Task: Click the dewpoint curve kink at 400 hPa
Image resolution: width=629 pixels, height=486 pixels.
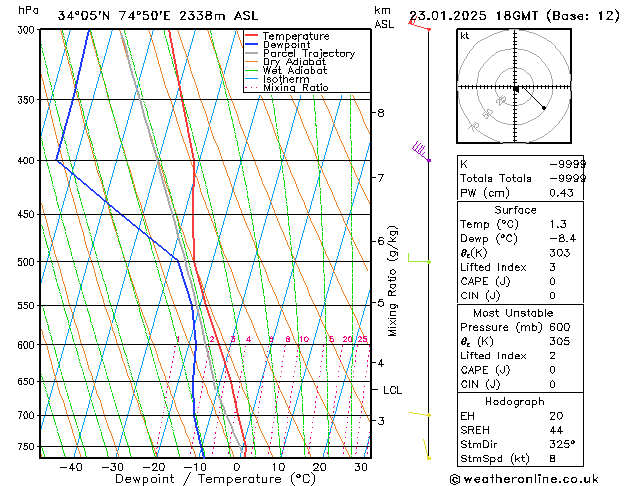Action: (57, 160)
